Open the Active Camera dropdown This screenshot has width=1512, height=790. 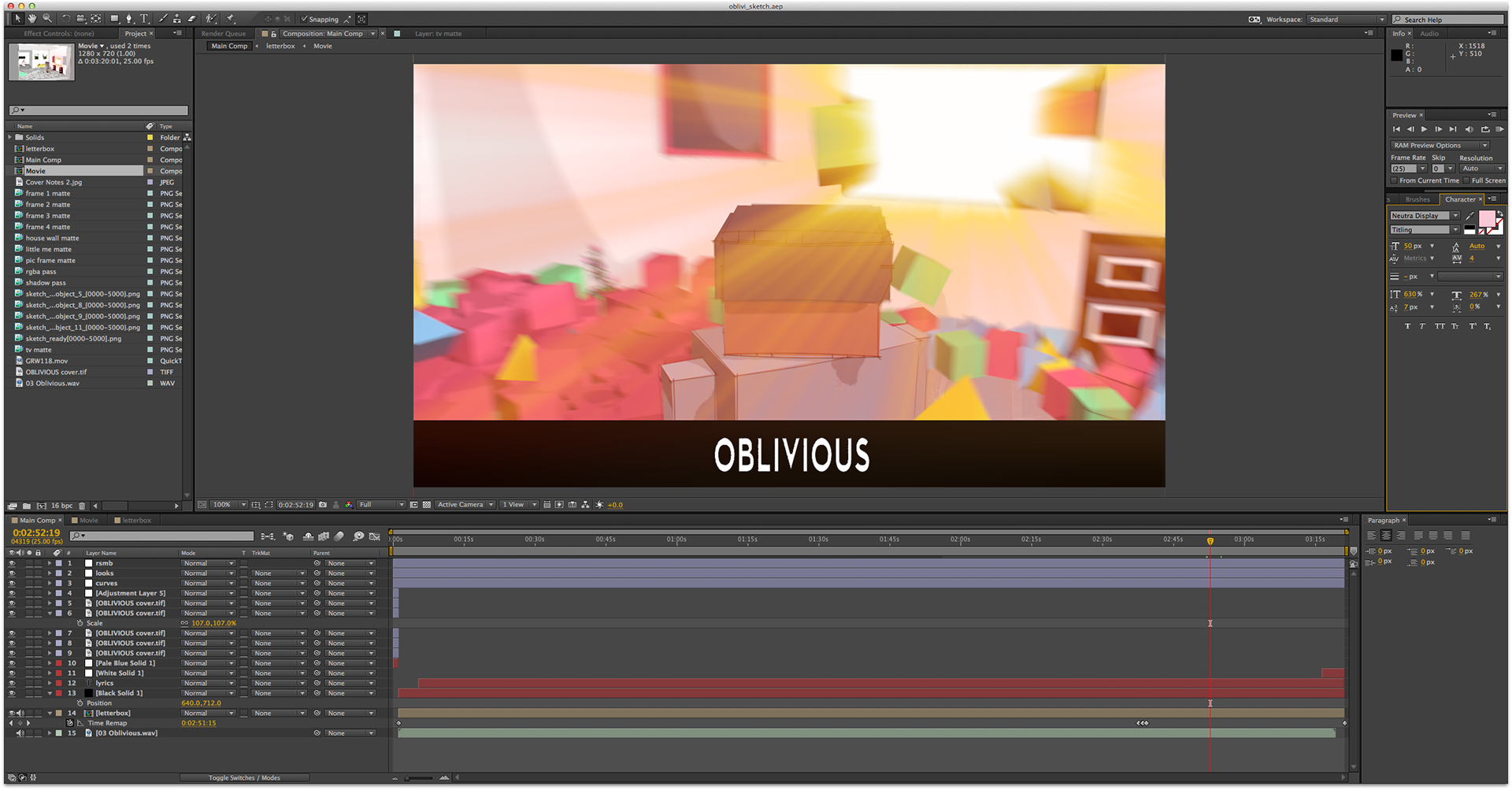click(465, 505)
